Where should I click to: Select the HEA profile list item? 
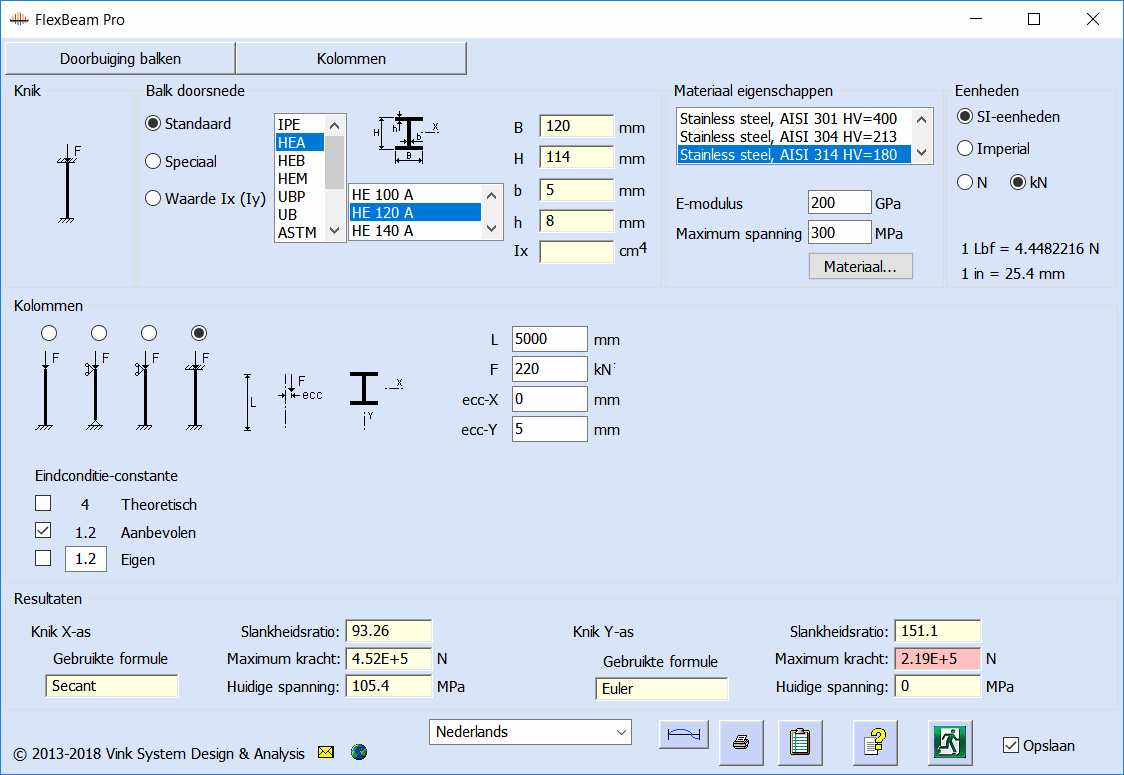point(300,143)
